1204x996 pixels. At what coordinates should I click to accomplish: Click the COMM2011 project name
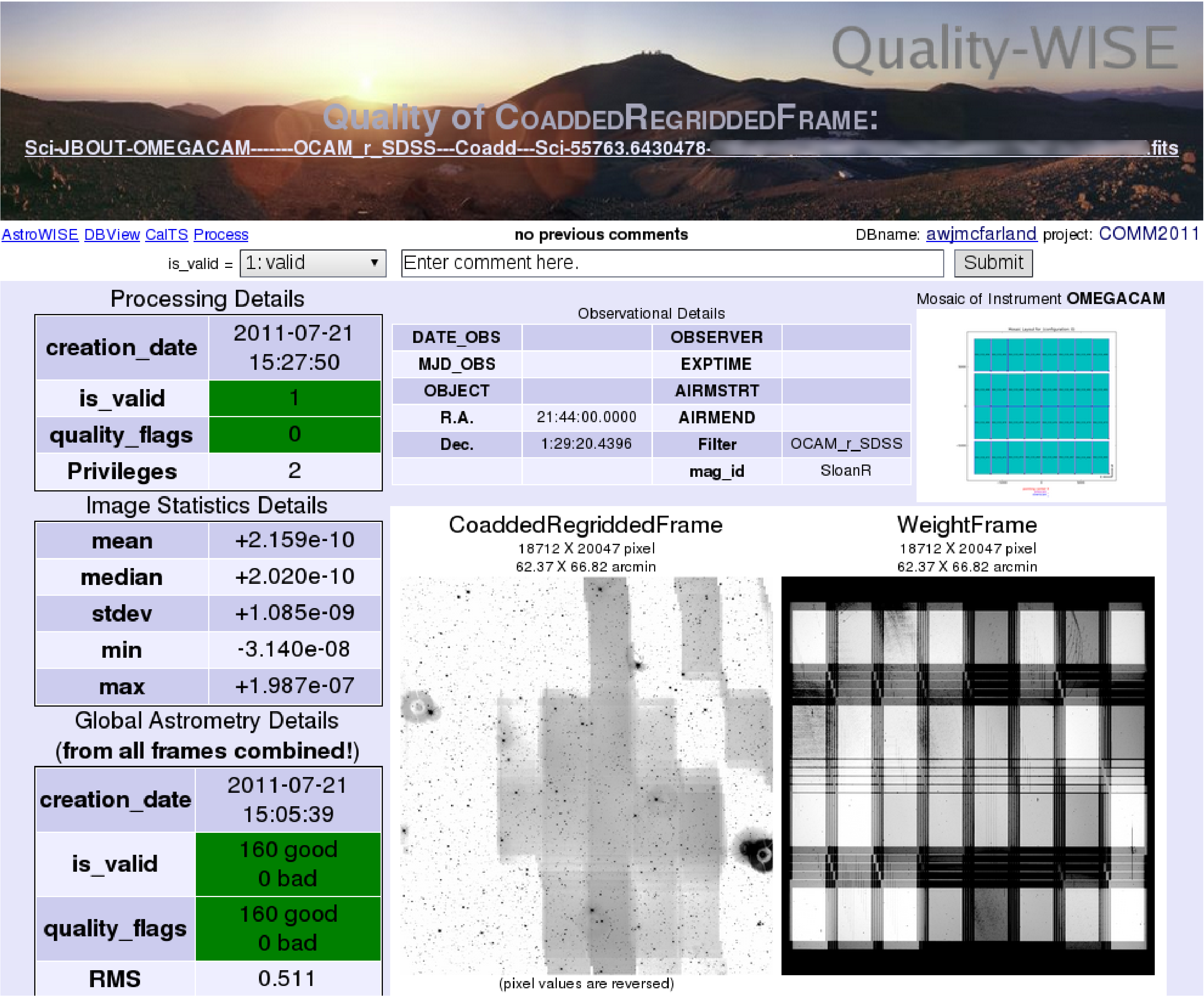click(1148, 234)
